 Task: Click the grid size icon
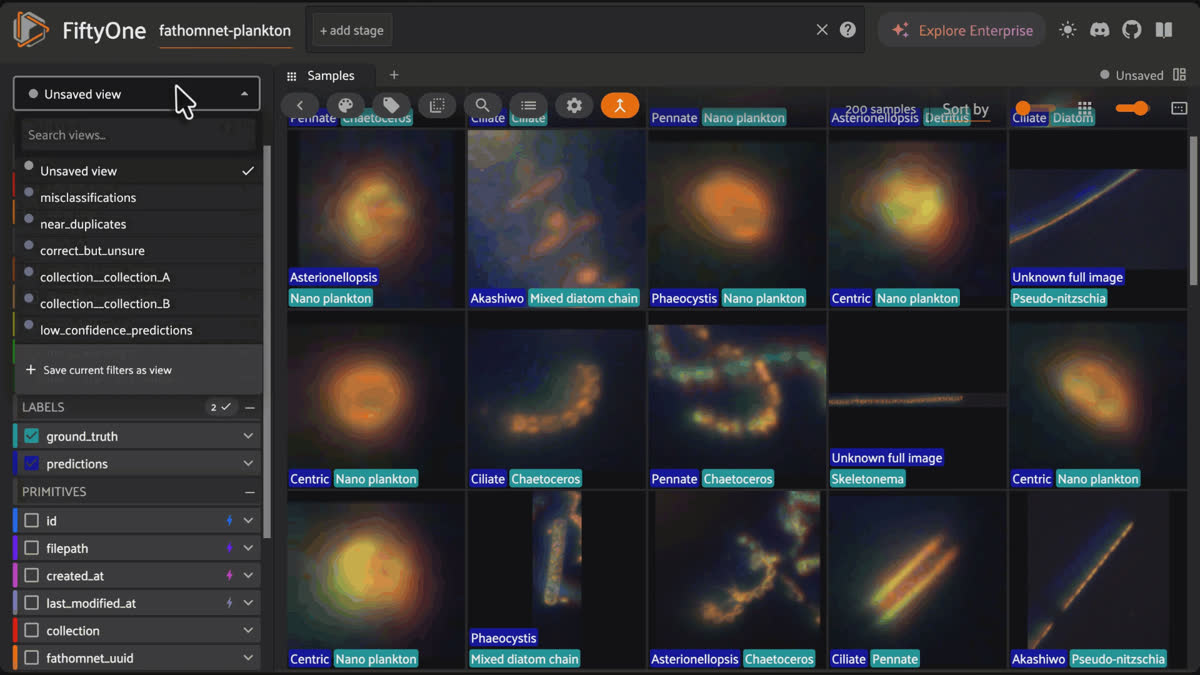[1085, 108]
